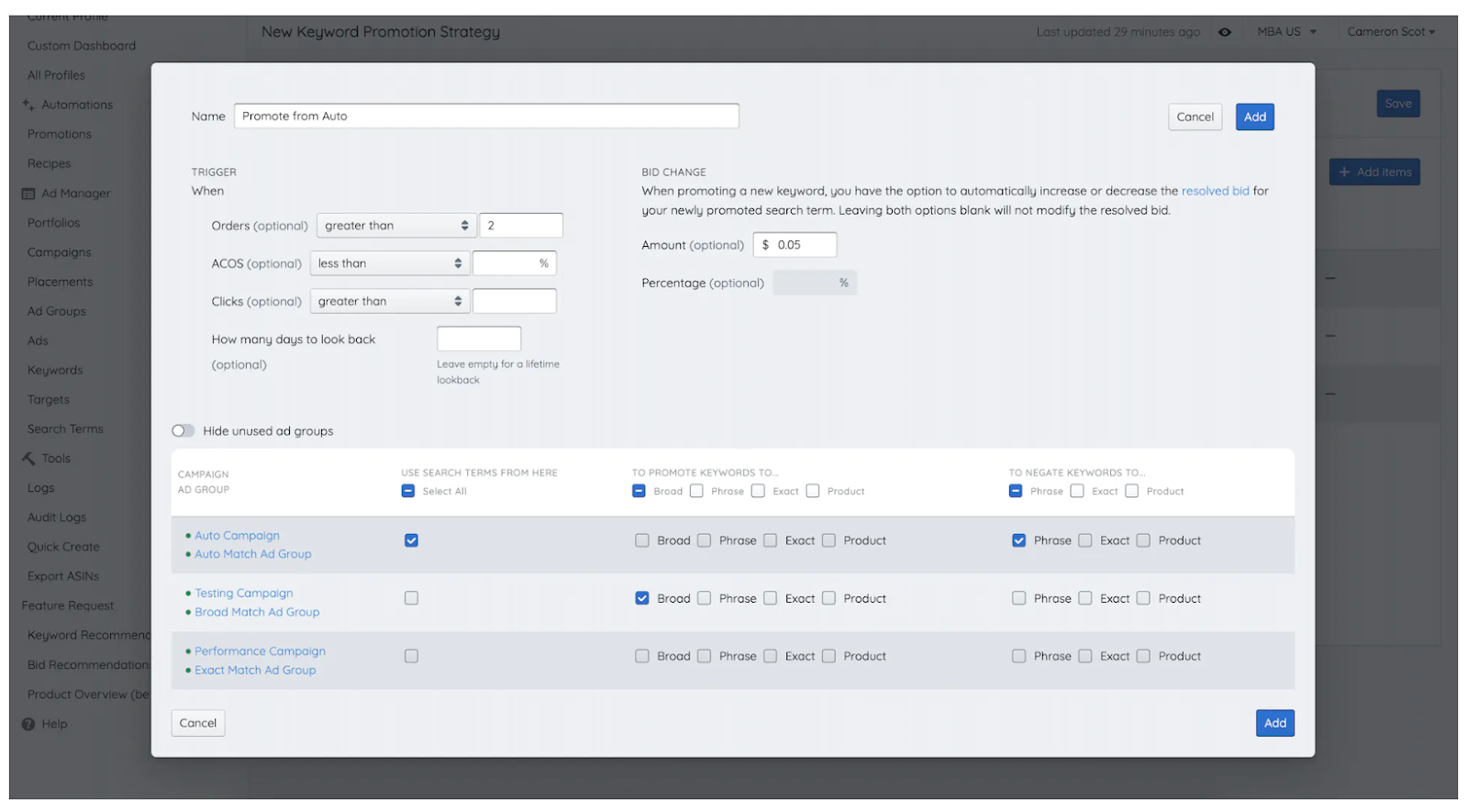The width and height of the screenshot is (1468, 812).
Task: Open Custom Dashboard in sidebar
Action: 82,46
